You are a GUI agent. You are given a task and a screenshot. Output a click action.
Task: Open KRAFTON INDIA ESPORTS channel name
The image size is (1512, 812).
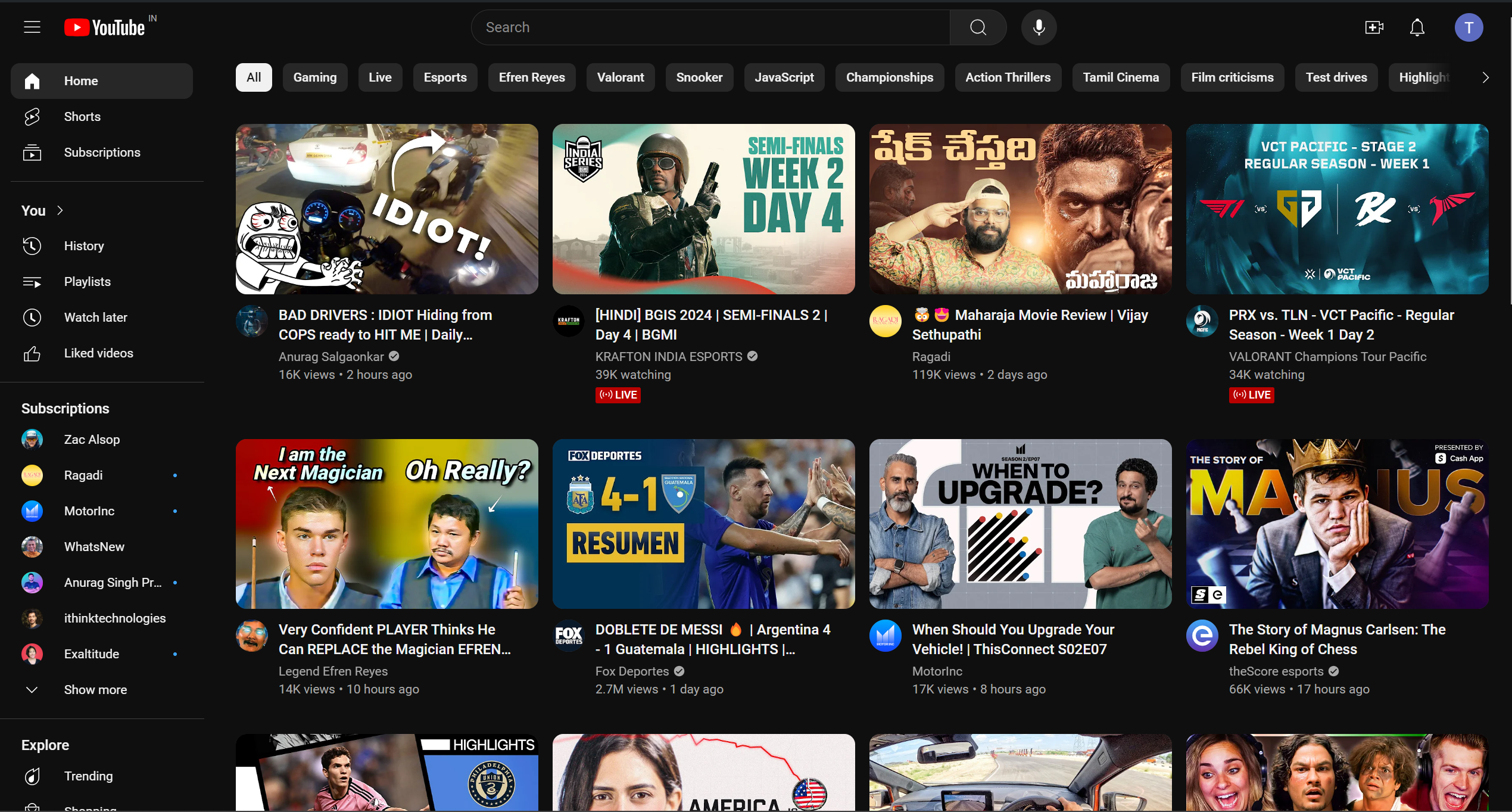pos(669,357)
